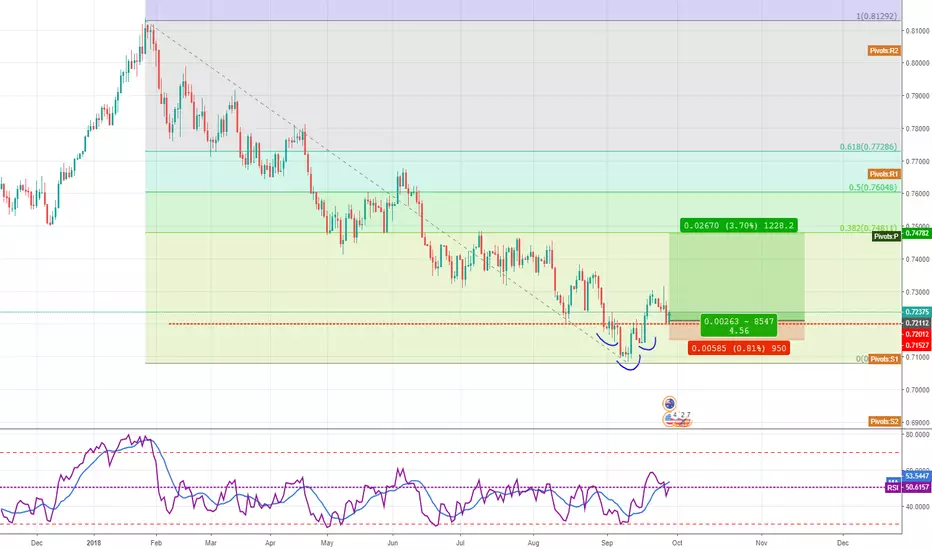Viewport: 932px width, 550px height.
Task: Click the 0.70000 price axis label
Action: (x=917, y=390)
